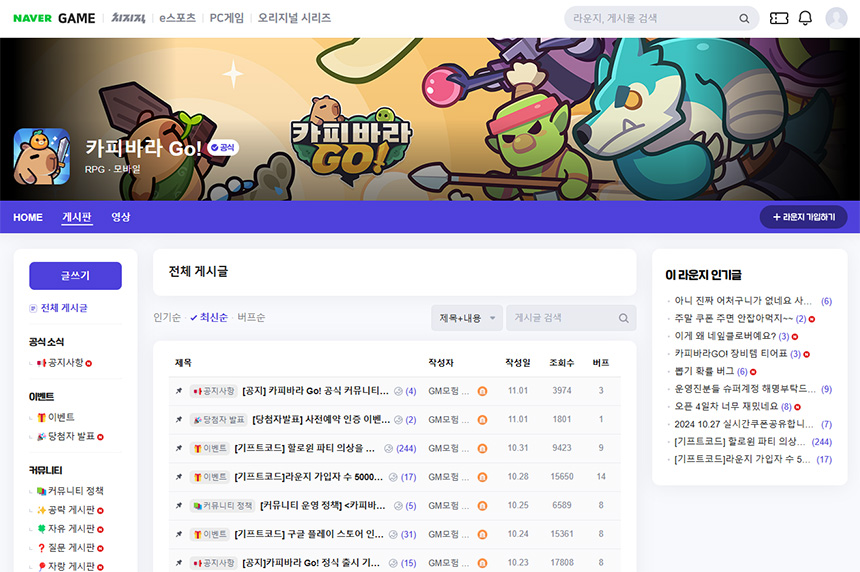
Task: Click the 공식 verified badge
Action: [x=223, y=148]
